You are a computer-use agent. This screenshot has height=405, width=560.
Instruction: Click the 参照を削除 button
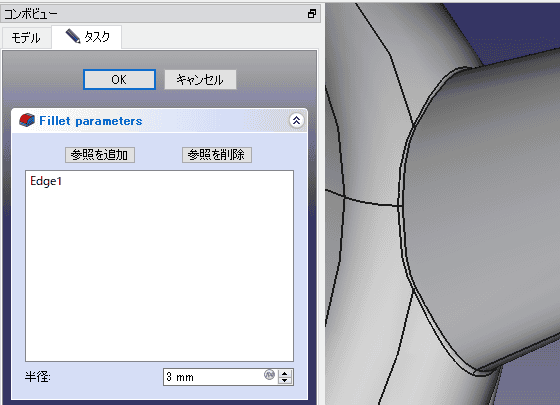pyautogui.click(x=217, y=155)
